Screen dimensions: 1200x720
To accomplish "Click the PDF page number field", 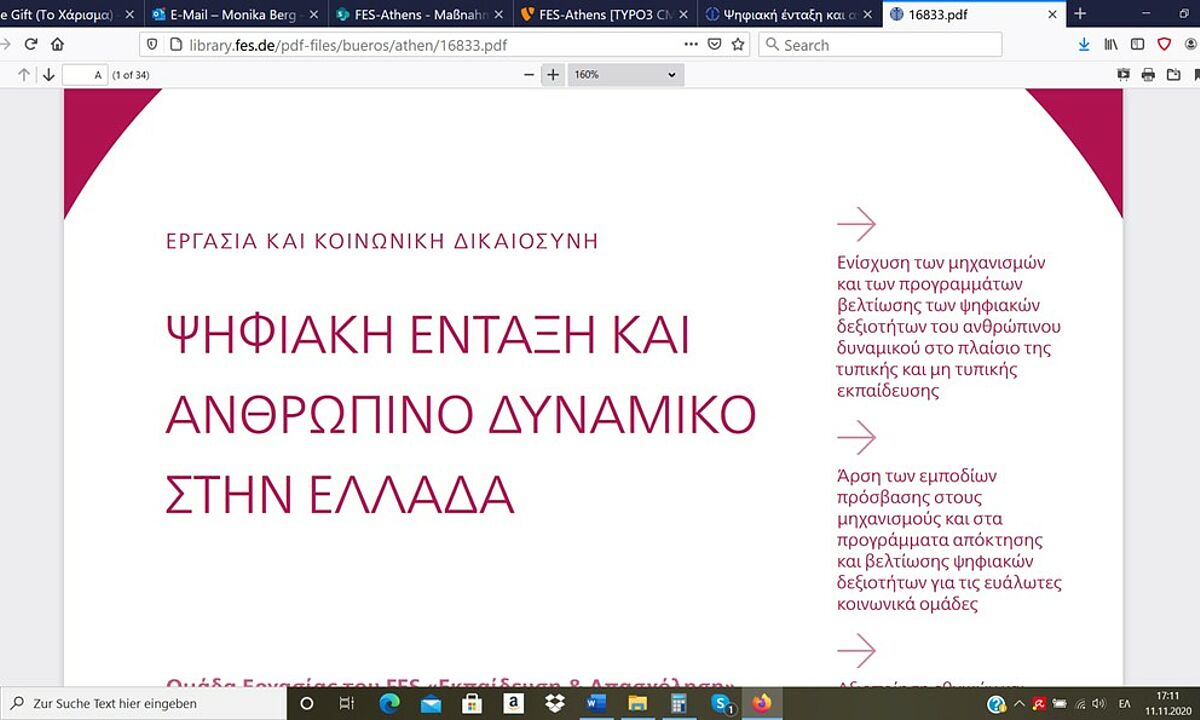I will point(85,75).
